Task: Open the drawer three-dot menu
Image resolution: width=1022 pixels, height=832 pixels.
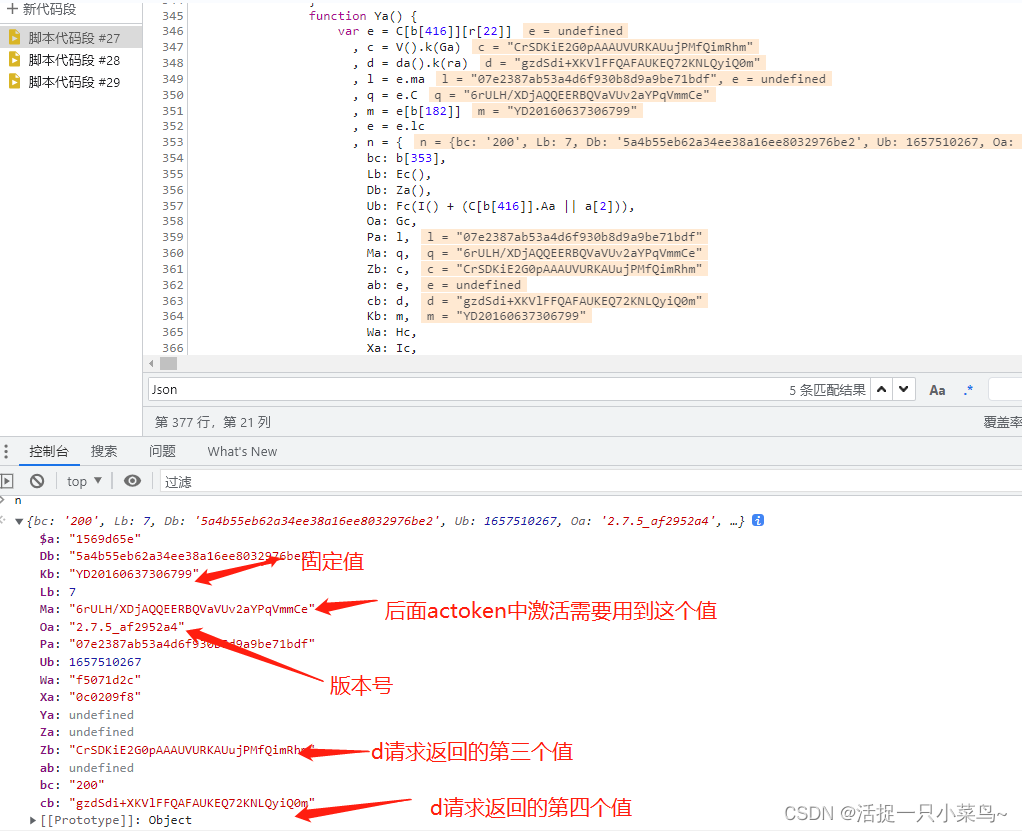Action: coord(7,451)
